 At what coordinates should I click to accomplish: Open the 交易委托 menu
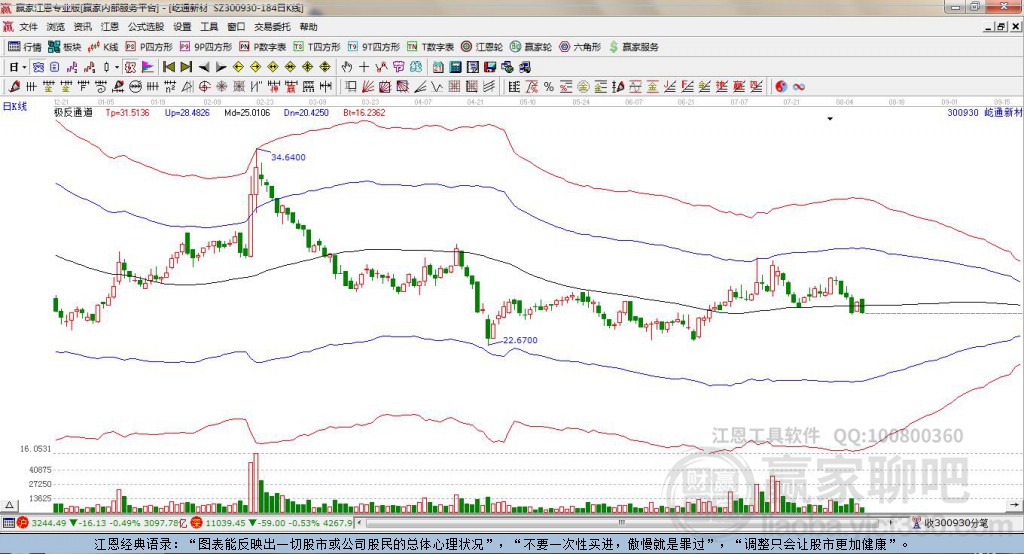tap(272, 27)
